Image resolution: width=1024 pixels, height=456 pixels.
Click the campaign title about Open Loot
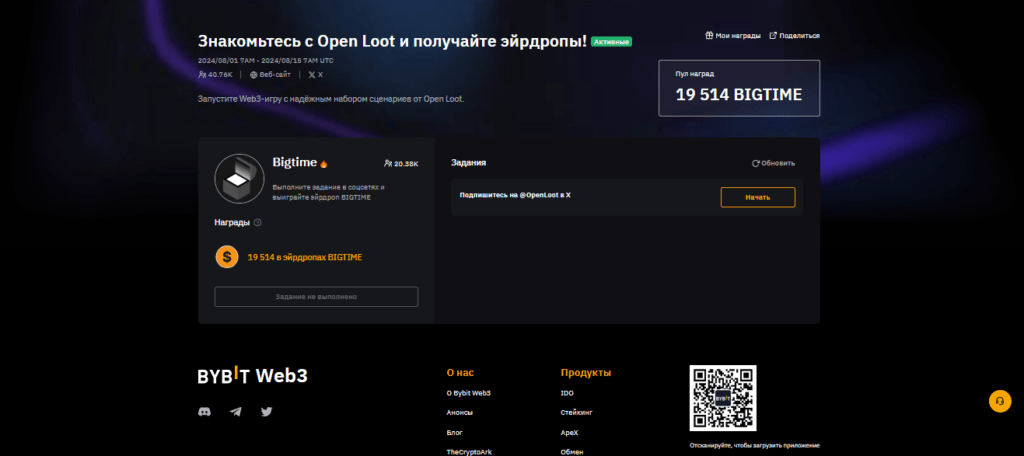(x=392, y=41)
